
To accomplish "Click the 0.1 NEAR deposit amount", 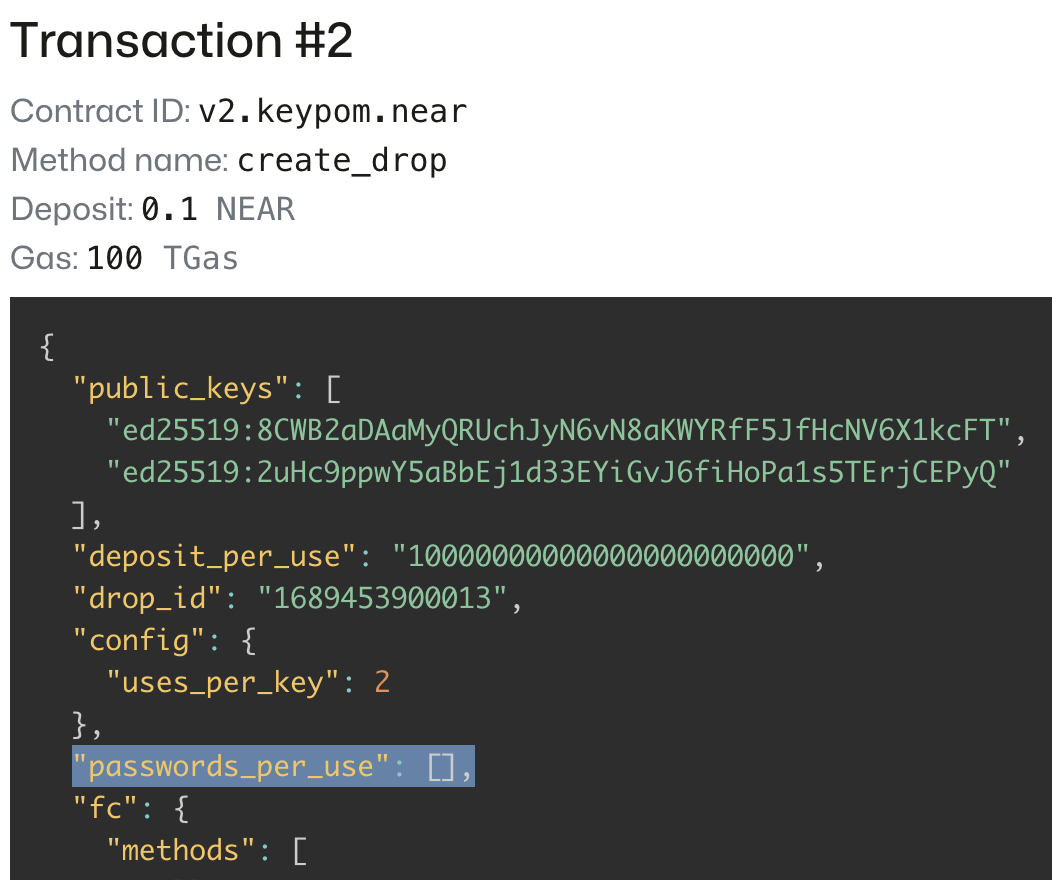I will pos(218,209).
